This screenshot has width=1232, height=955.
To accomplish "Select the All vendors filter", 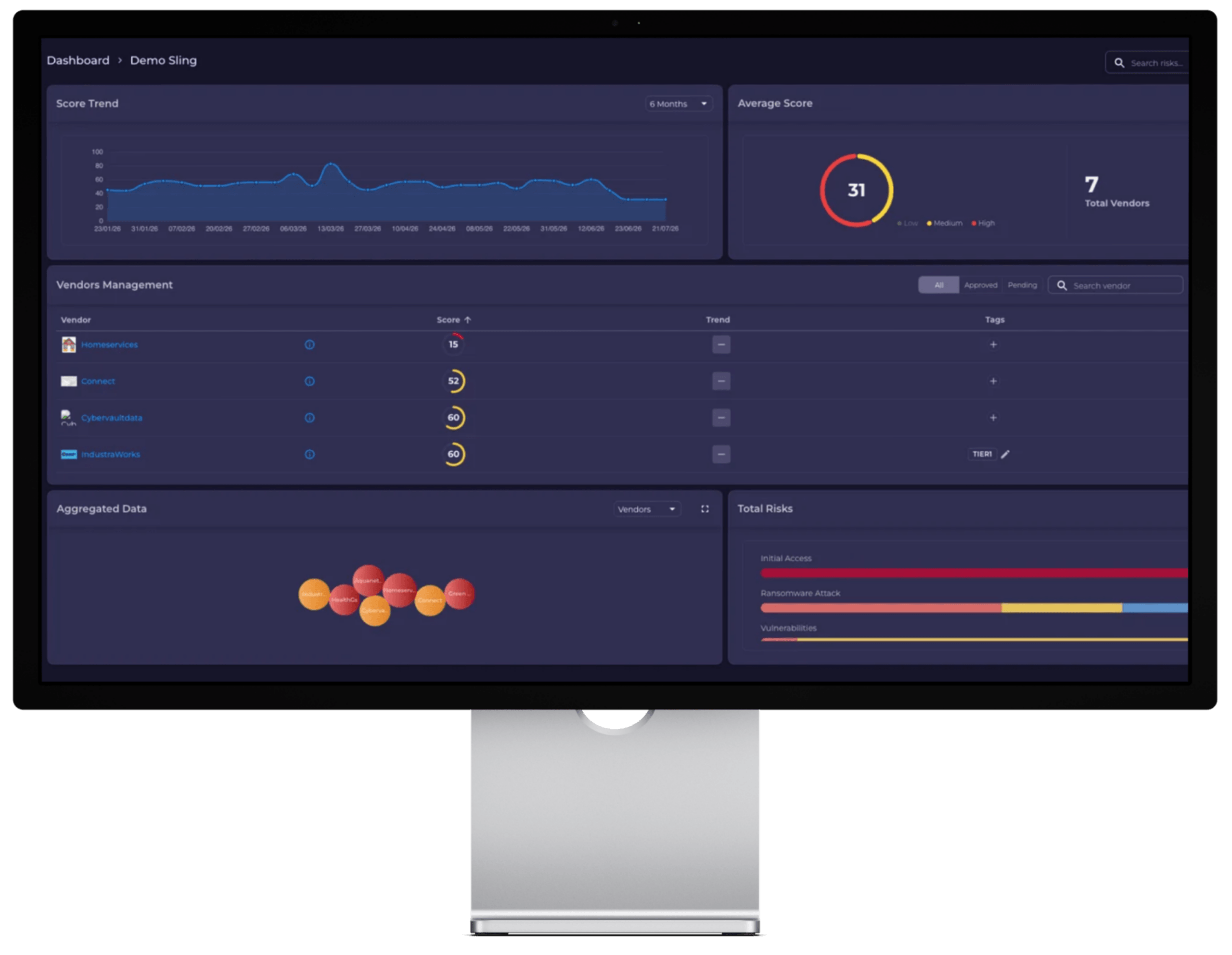I will point(938,285).
